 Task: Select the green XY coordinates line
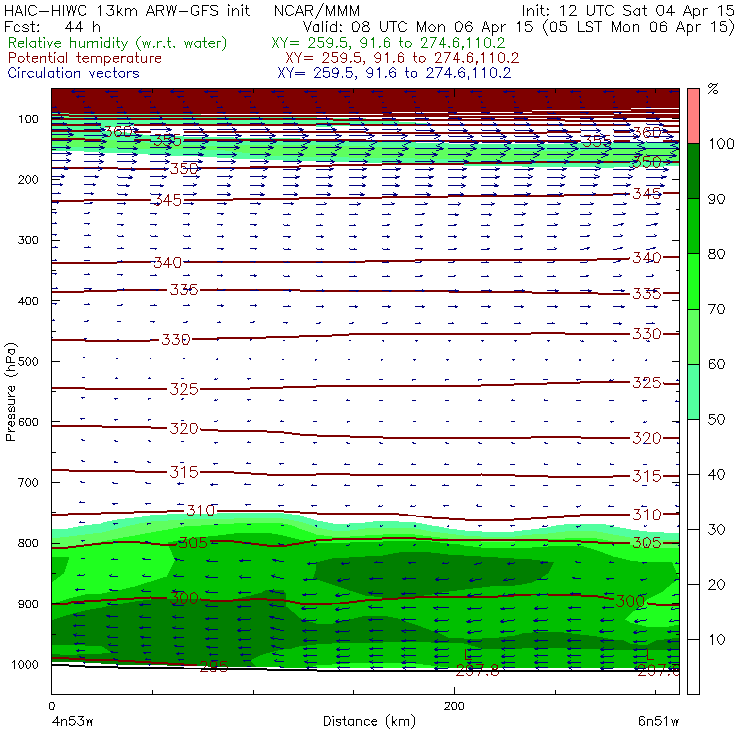pos(388,43)
